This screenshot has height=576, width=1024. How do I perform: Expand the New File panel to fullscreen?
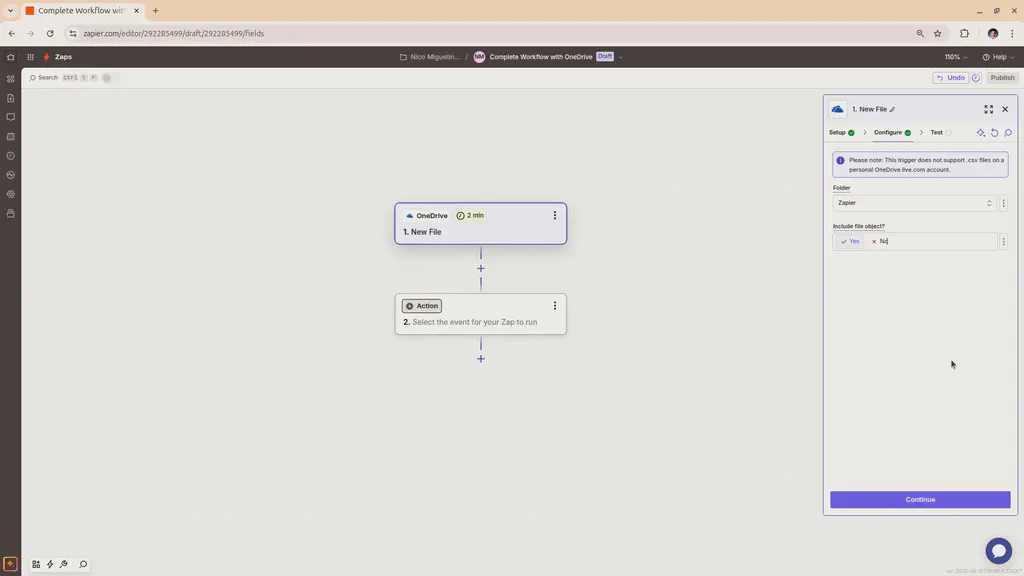(x=989, y=109)
